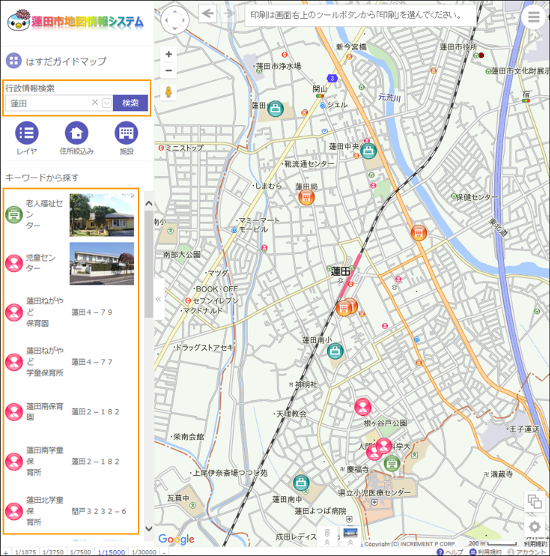This screenshot has height=556, width=550.
Task: Open the ヘルプ help link
Action: tap(450, 552)
